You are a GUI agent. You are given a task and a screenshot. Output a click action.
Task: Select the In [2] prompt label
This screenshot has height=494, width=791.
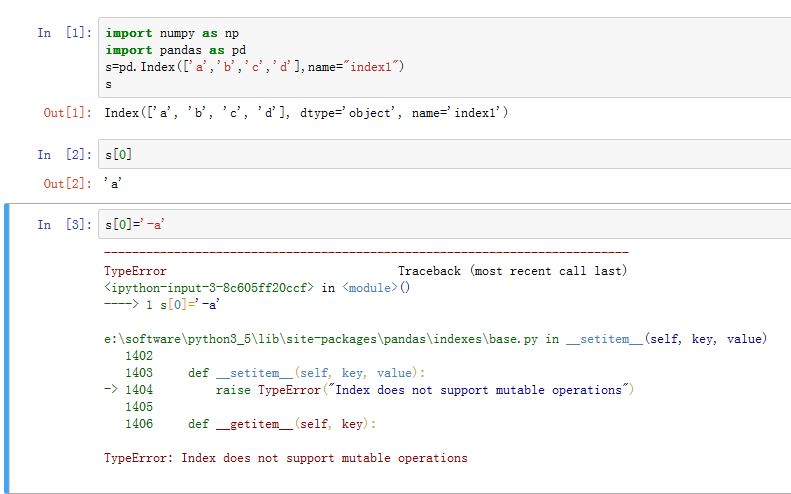point(61,155)
